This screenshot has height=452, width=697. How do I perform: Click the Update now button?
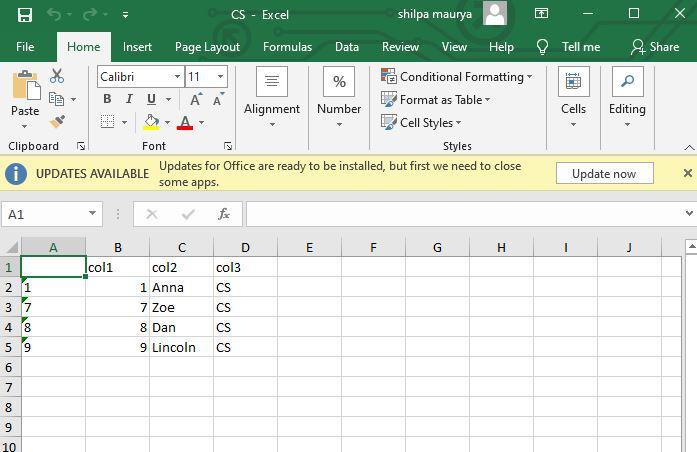click(x=605, y=173)
